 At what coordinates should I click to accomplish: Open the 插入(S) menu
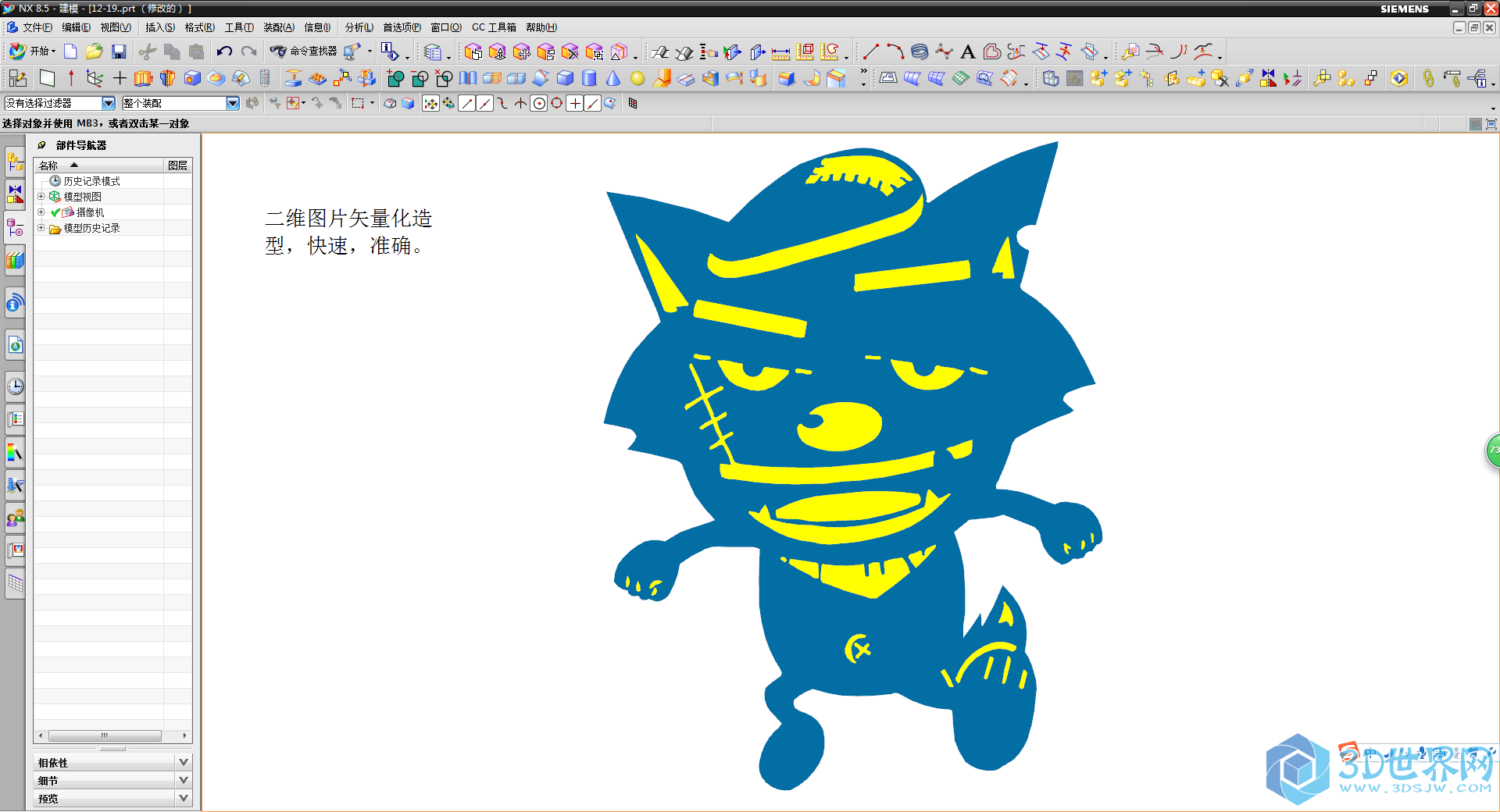click(160, 27)
